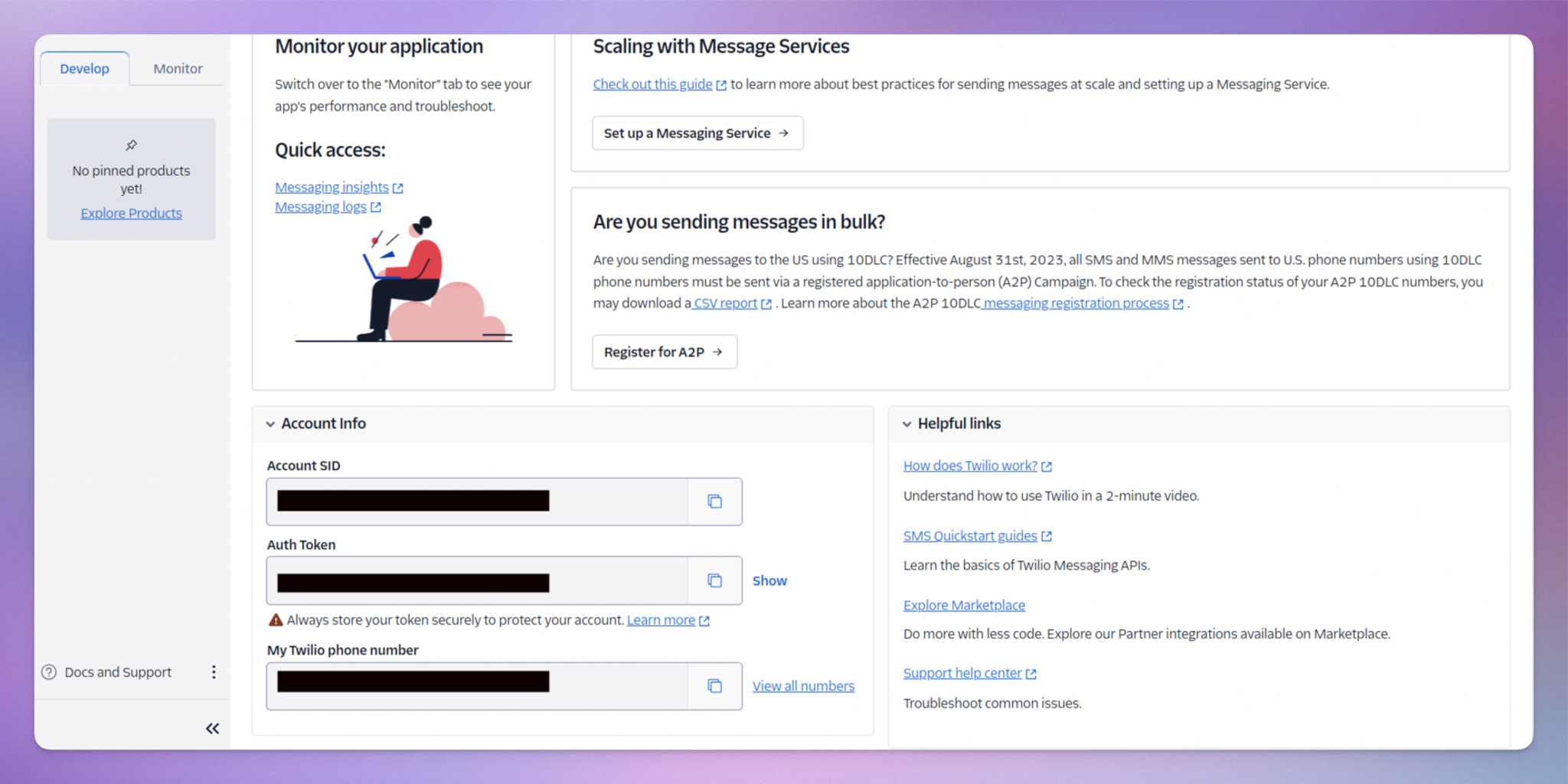Open the Docs and Support overflow menu
The height and width of the screenshot is (784, 1568).
214,671
